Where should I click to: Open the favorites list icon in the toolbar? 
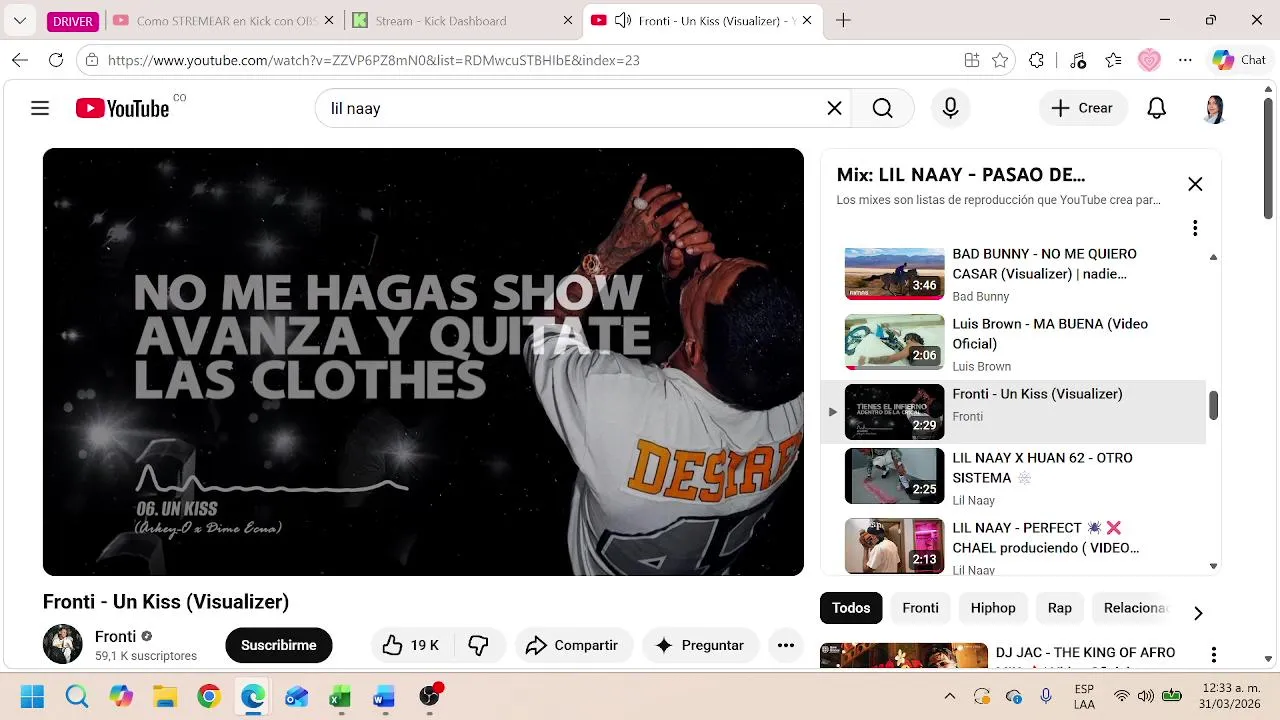pos(1113,60)
